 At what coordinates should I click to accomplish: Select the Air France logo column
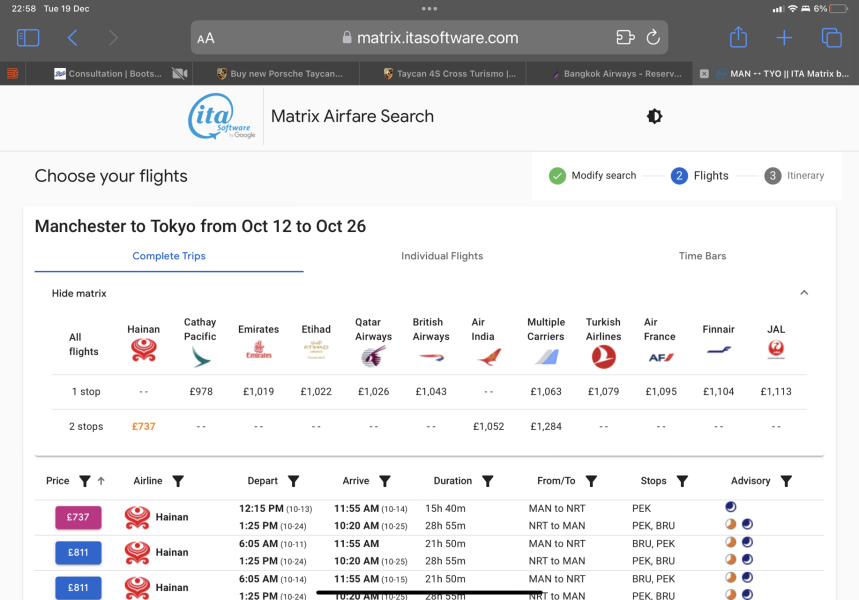pos(661,357)
